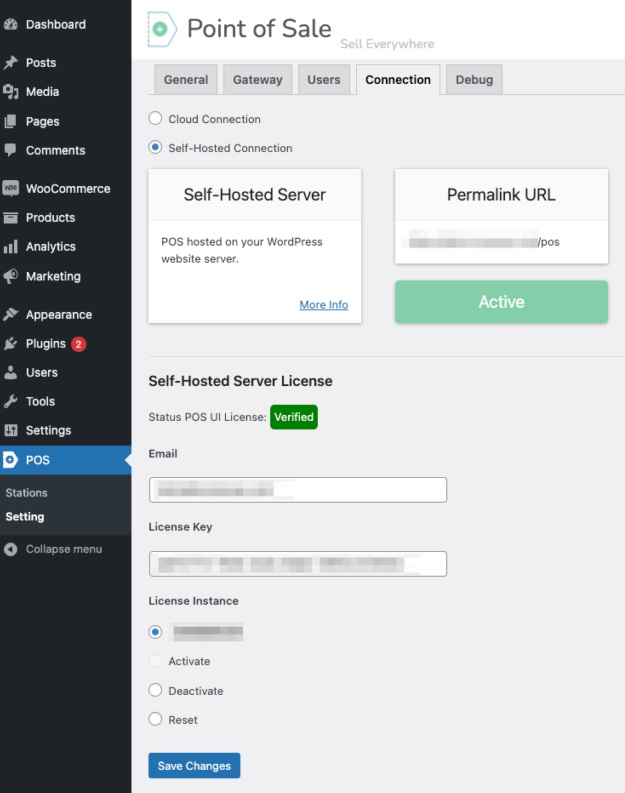The height and width of the screenshot is (793, 625).
Task: Click the Plugins plug icon
Action: (x=11, y=343)
